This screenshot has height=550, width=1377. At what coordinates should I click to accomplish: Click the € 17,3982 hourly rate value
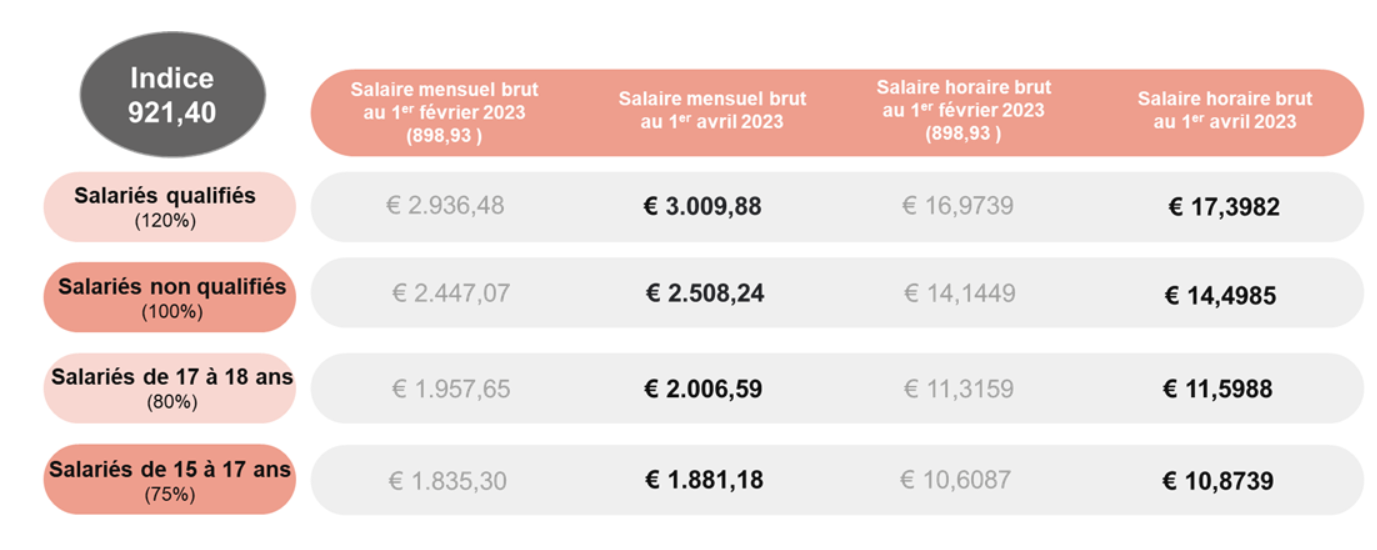point(1223,208)
